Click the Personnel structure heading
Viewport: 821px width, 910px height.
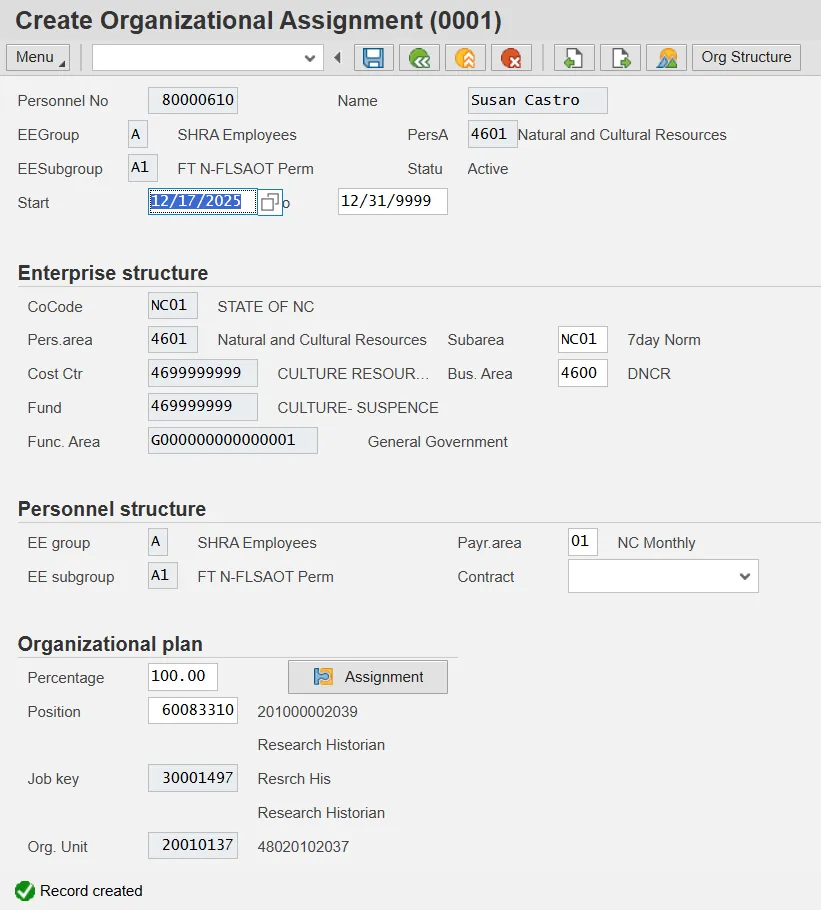pyautogui.click(x=112, y=509)
